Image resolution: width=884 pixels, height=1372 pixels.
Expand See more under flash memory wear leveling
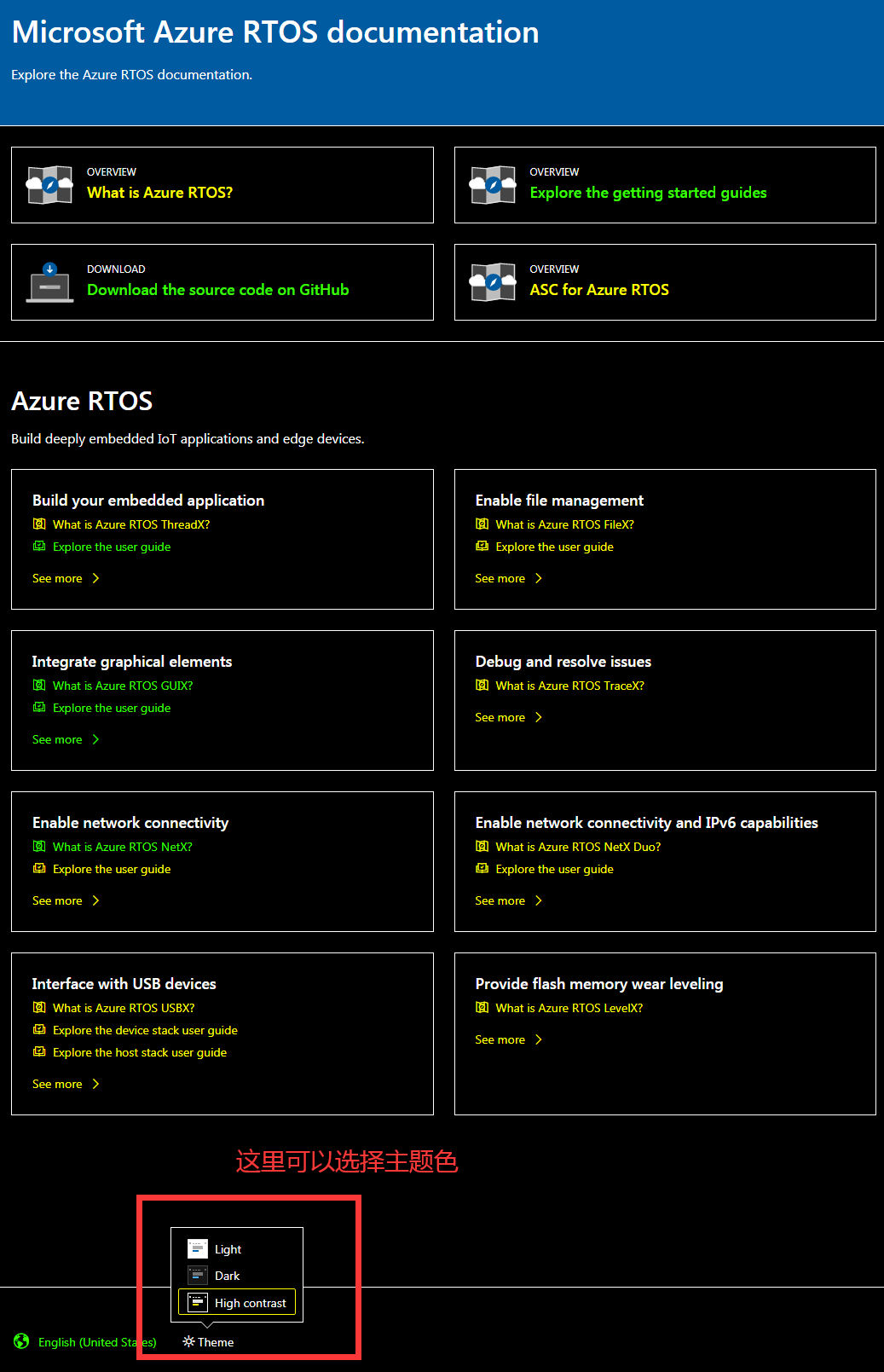pyautogui.click(x=509, y=1039)
